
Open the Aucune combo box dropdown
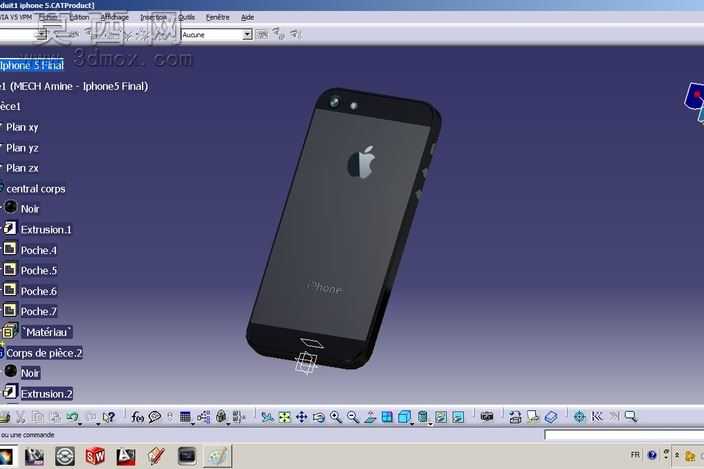tap(247, 35)
